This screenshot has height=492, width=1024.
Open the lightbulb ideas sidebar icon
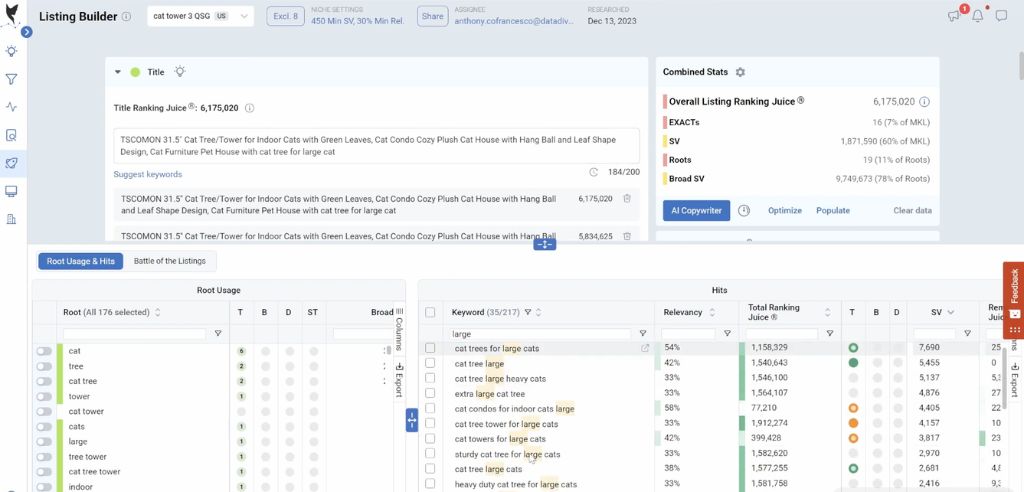[11, 51]
